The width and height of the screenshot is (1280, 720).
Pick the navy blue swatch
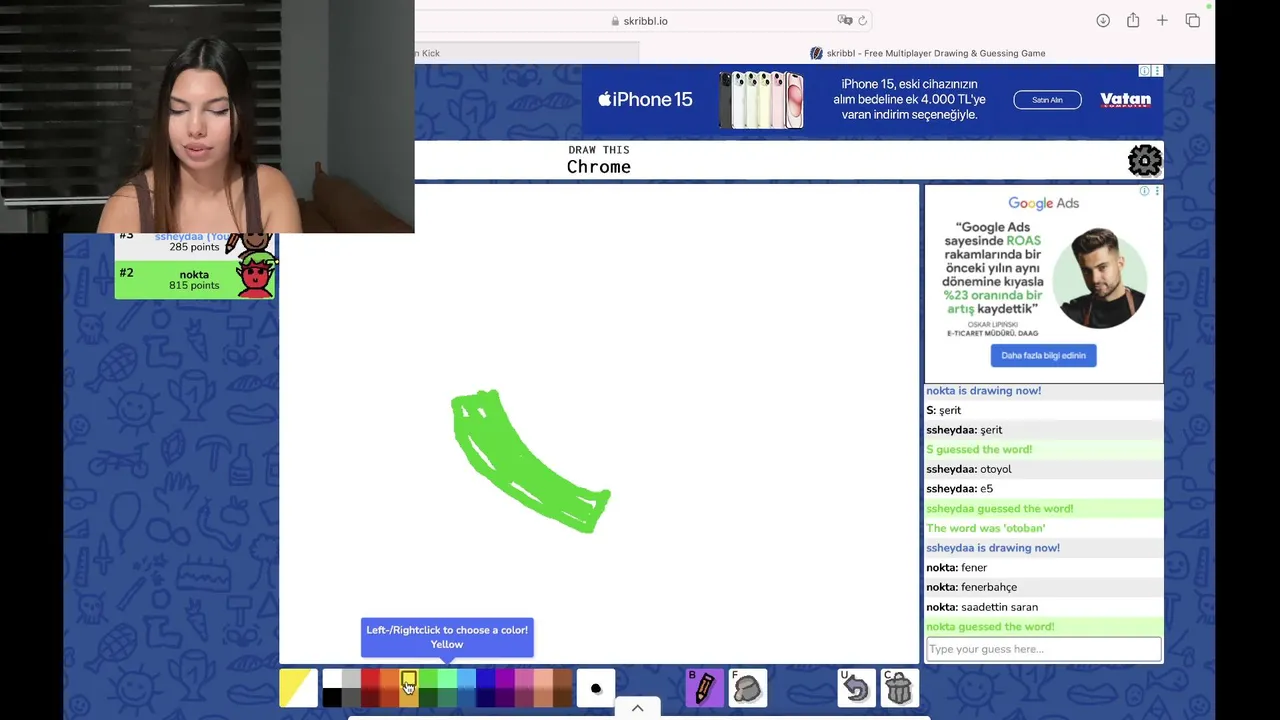[486, 697]
